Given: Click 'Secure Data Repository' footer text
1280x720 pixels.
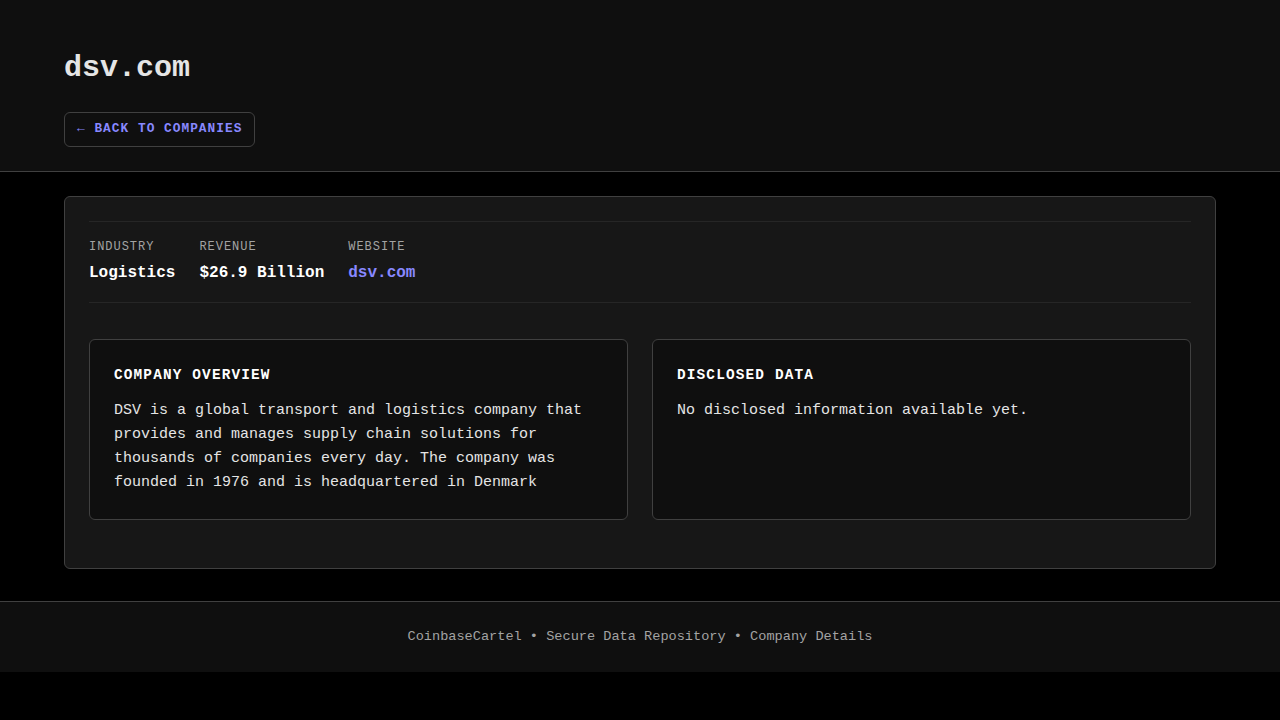Looking at the screenshot, I should coord(635,636).
